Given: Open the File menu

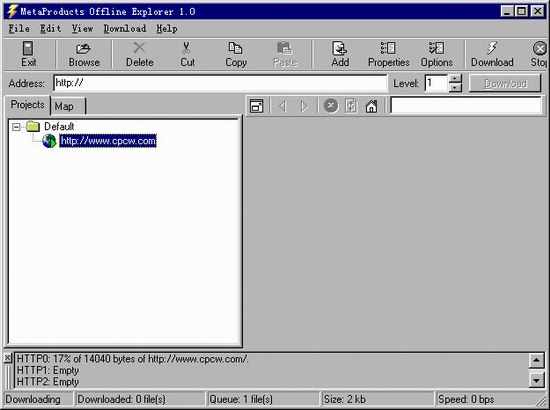Looking at the screenshot, I should click(19, 28).
